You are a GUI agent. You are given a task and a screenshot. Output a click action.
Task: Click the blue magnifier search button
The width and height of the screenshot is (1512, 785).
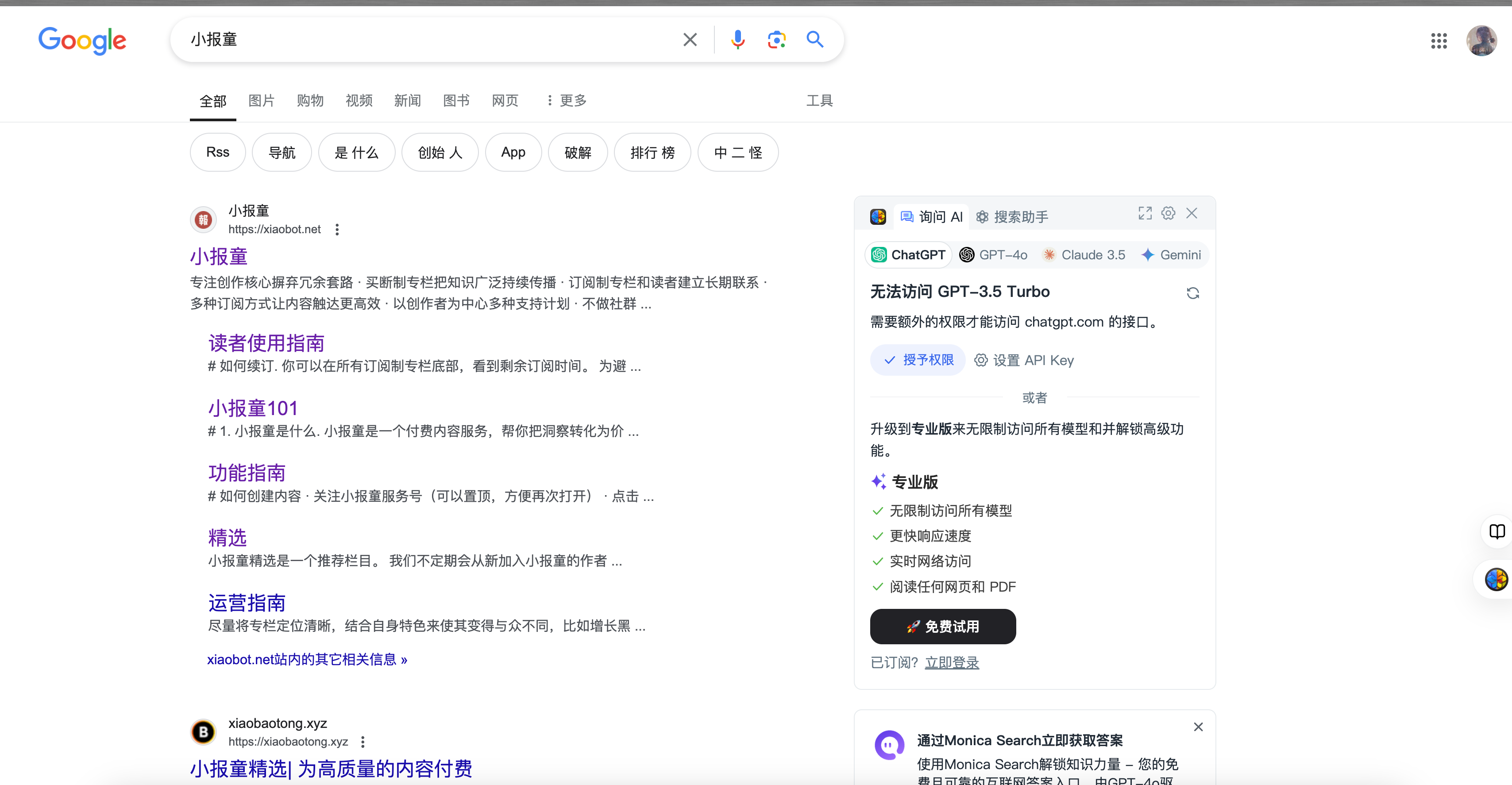click(815, 39)
